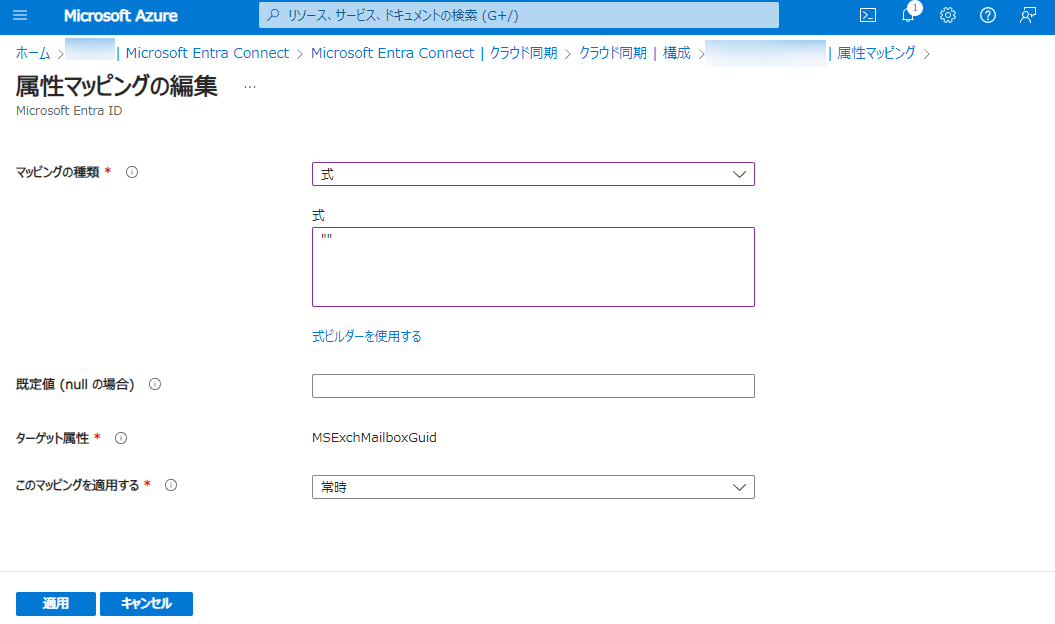The height and width of the screenshot is (624, 1055).
Task: Click the キャンセル button
Action: click(146, 604)
